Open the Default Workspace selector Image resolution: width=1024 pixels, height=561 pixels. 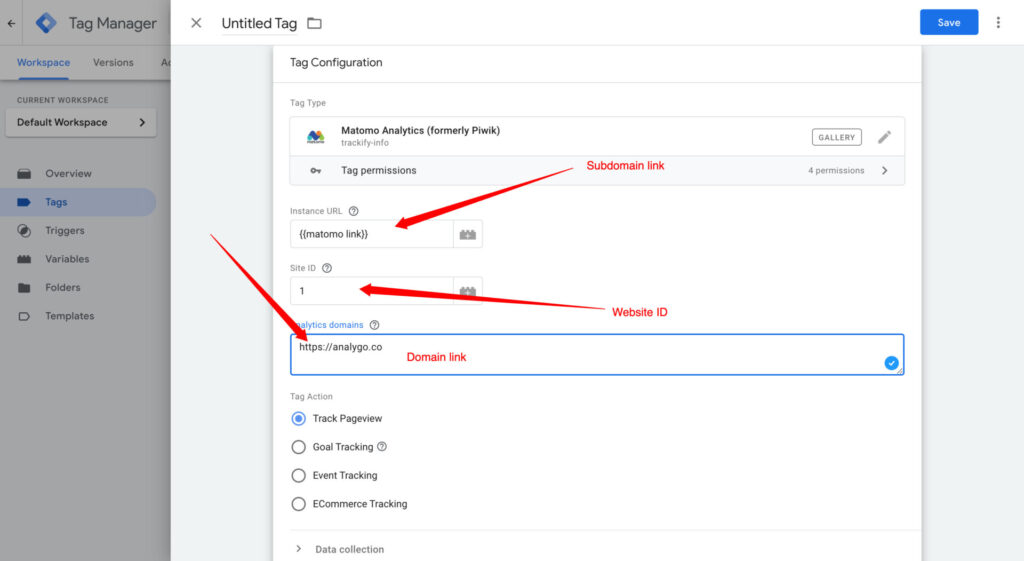pyautogui.click(x=80, y=123)
